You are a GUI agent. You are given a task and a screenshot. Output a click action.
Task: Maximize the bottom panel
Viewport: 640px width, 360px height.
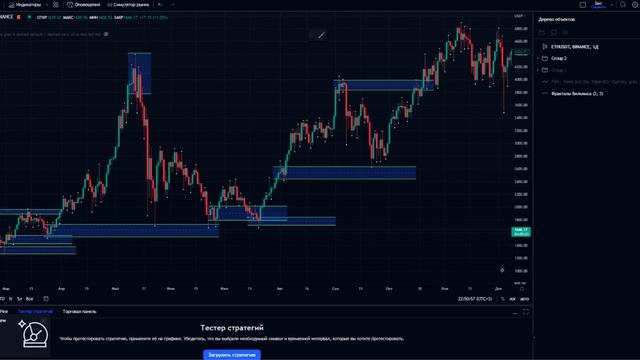tap(526, 312)
